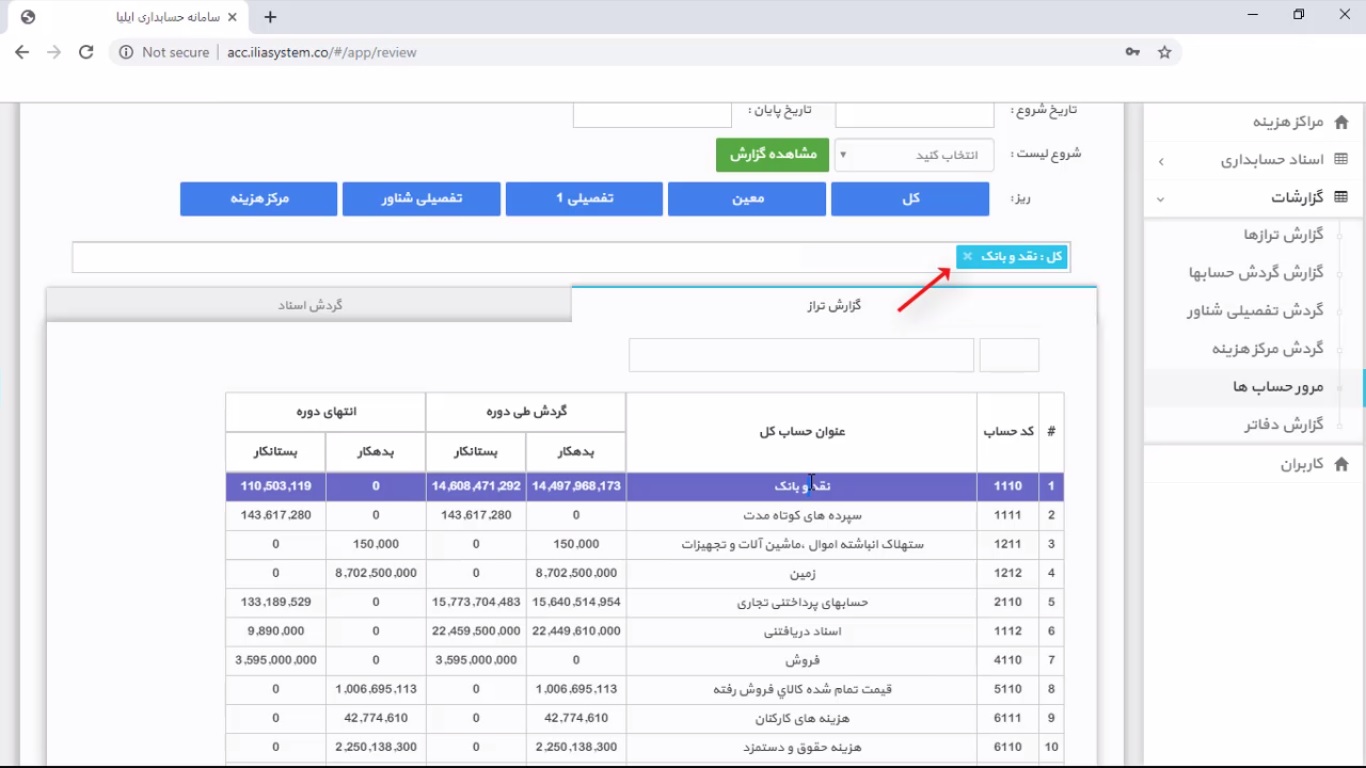Image resolution: width=1366 pixels, height=768 pixels.
Task: Select the گزارش تراز tab
Action: tap(834, 305)
